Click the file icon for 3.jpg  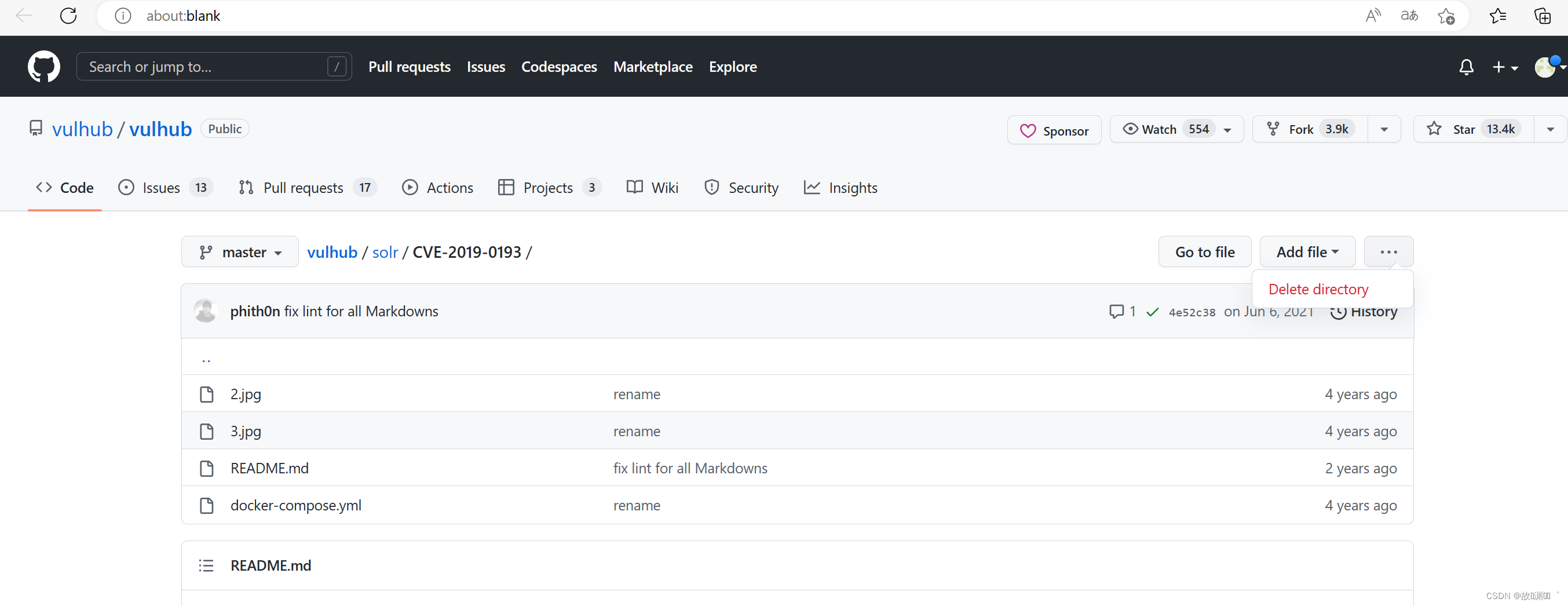pos(206,431)
